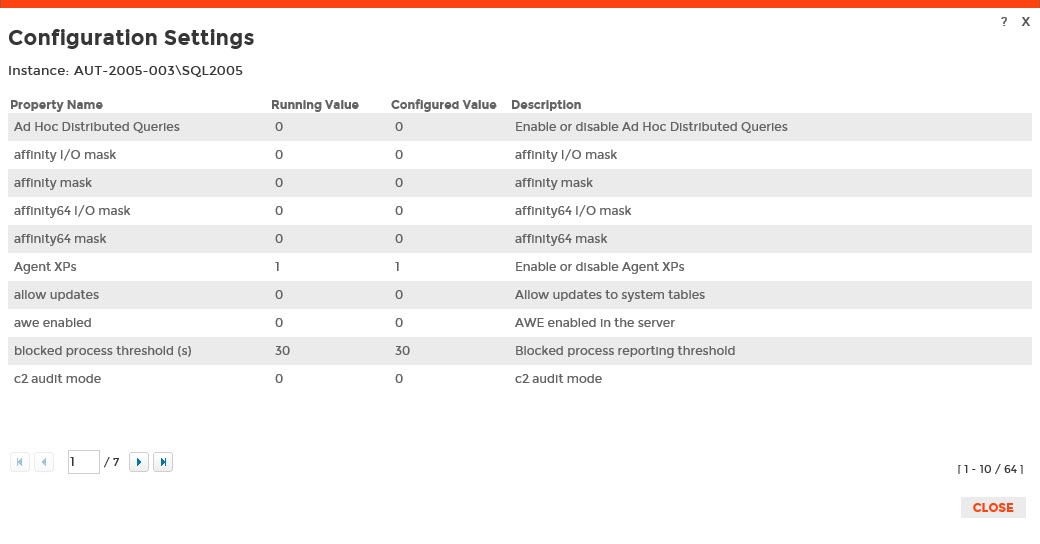
Task: Jump to the last page
Action: [x=163, y=462]
